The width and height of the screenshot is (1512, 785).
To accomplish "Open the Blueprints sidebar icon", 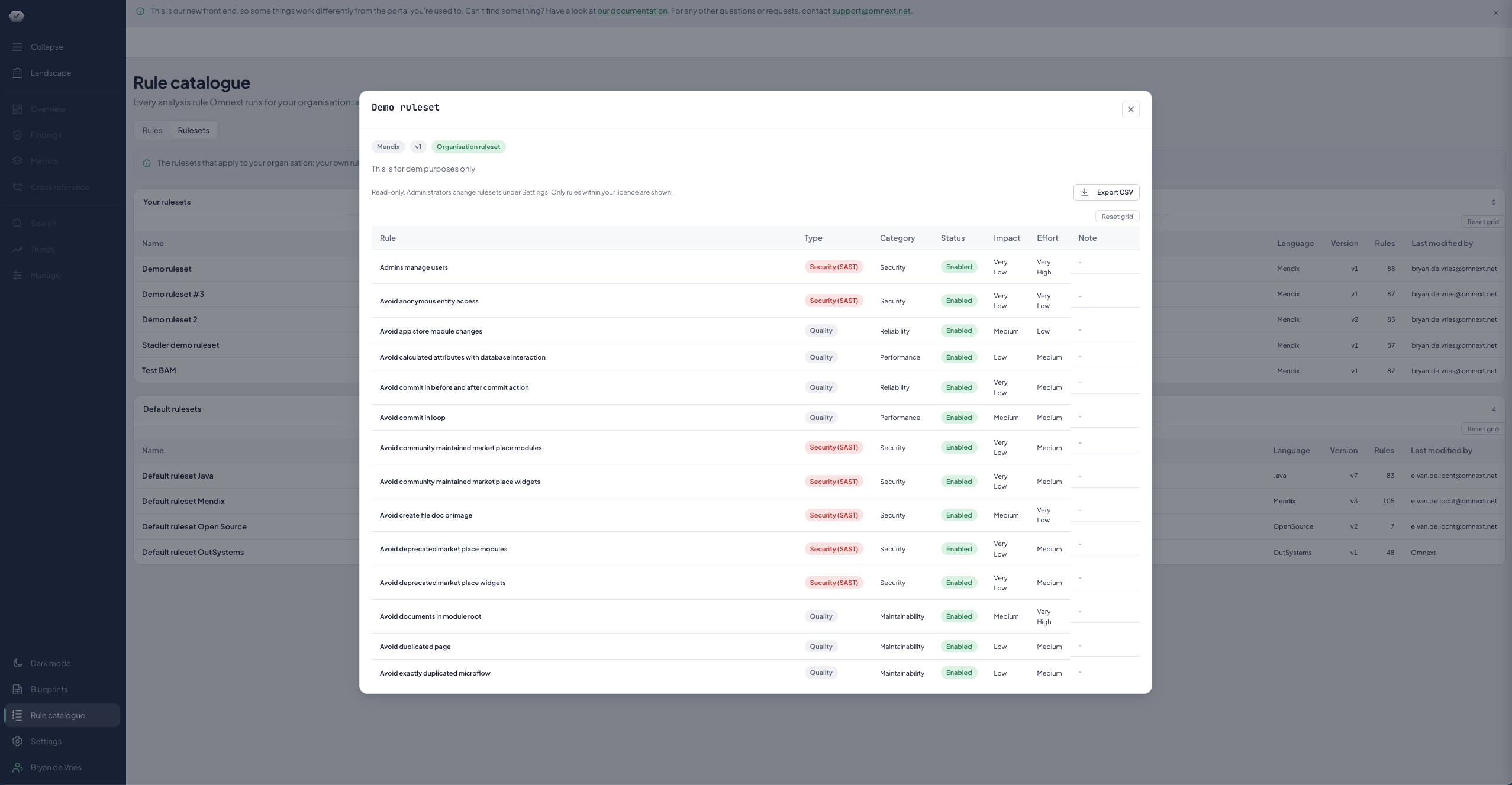I will [18, 689].
